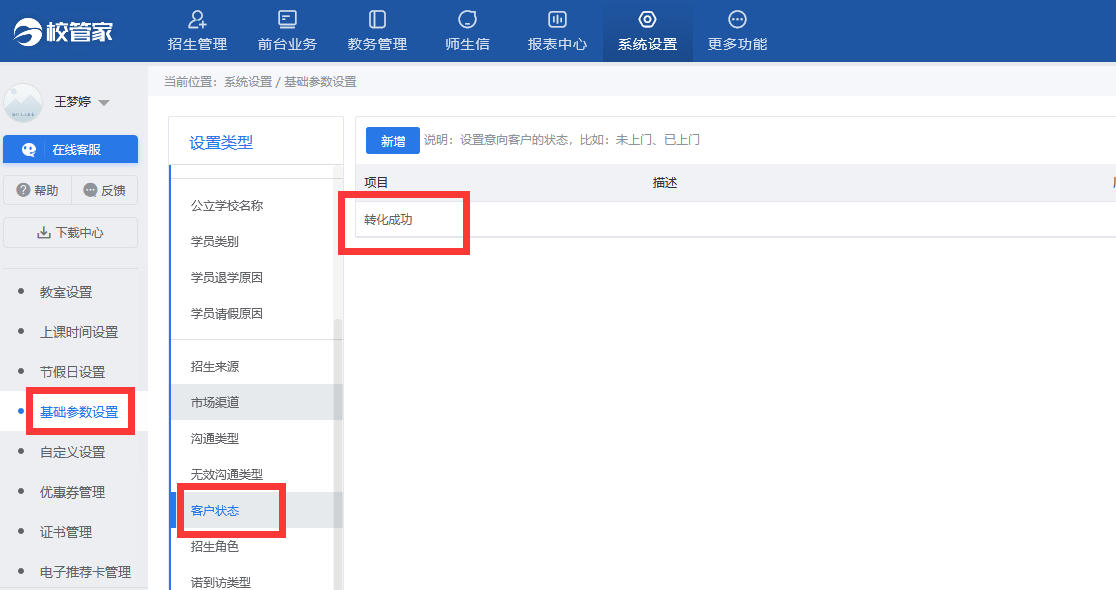The image size is (1116, 590).
Task: Click the 反馈 button
Action: click(105, 190)
